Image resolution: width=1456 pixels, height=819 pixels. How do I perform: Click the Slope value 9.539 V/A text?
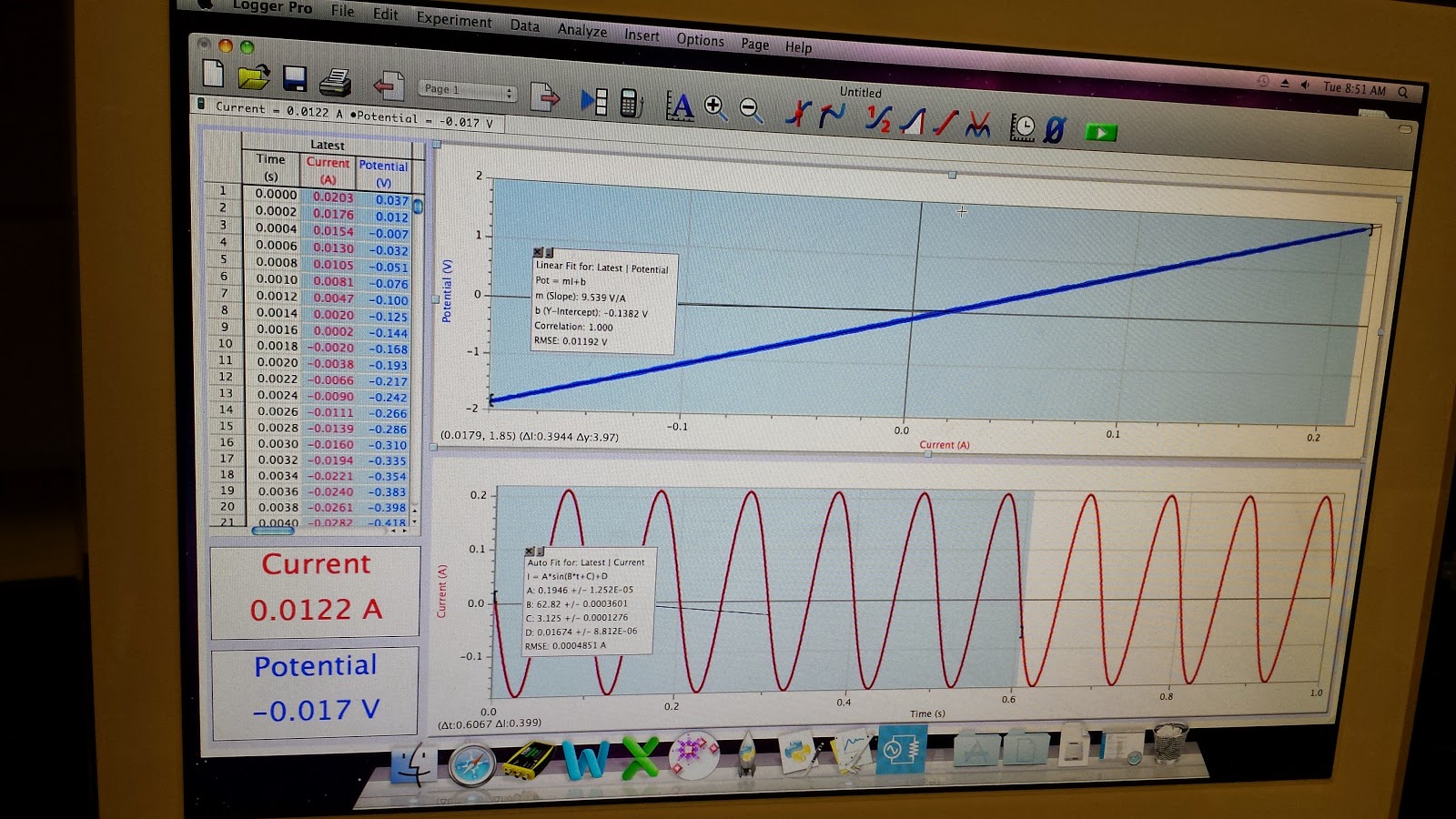point(581,297)
